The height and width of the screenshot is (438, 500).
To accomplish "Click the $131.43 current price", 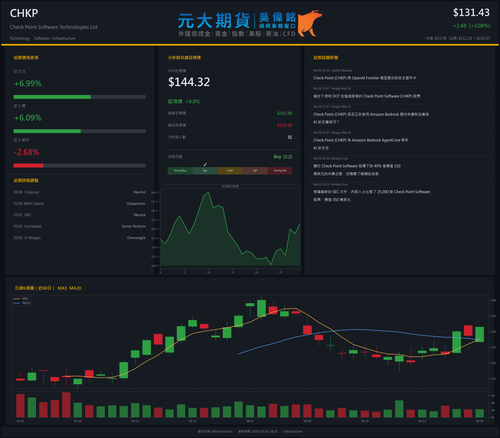I will click(471, 13).
